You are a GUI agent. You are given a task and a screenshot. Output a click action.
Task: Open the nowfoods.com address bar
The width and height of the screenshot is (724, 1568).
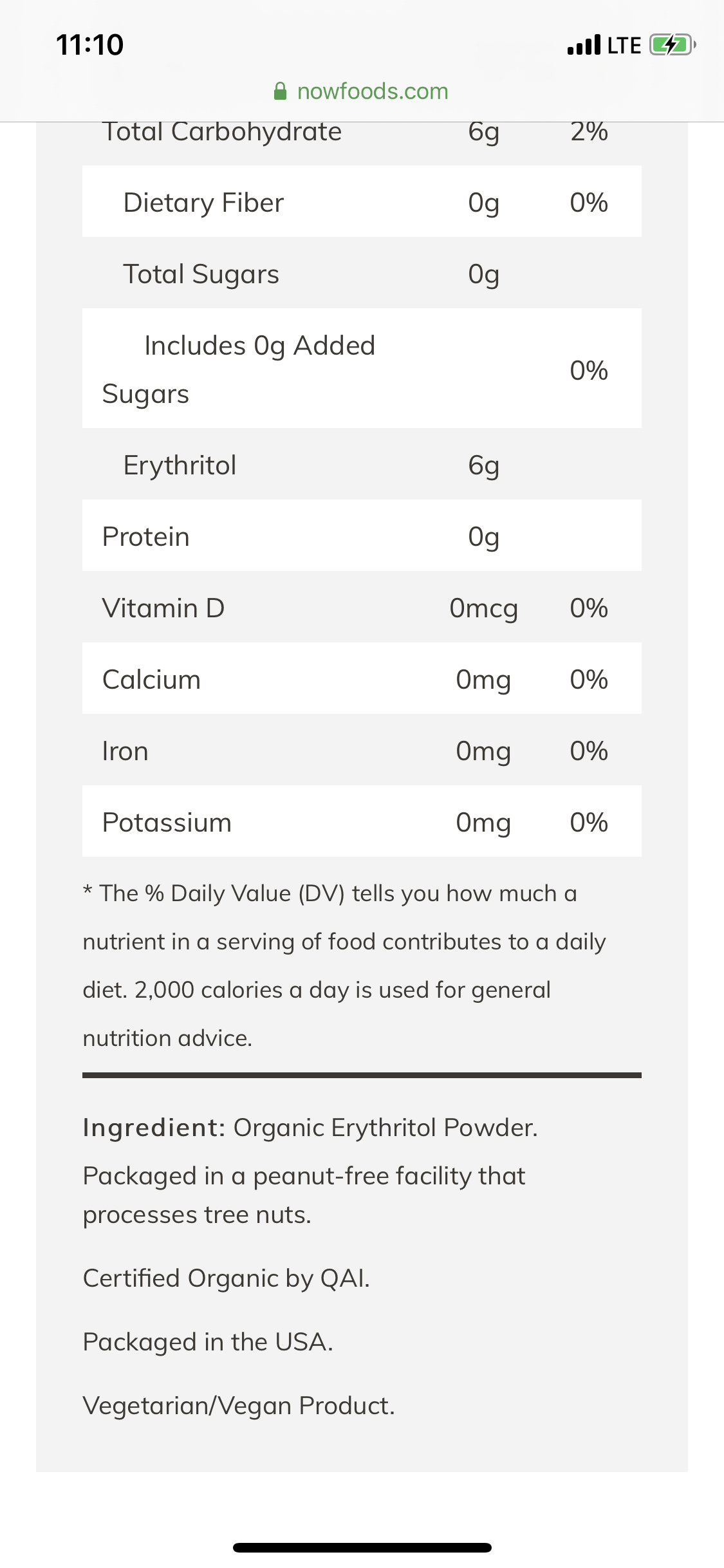[372, 91]
